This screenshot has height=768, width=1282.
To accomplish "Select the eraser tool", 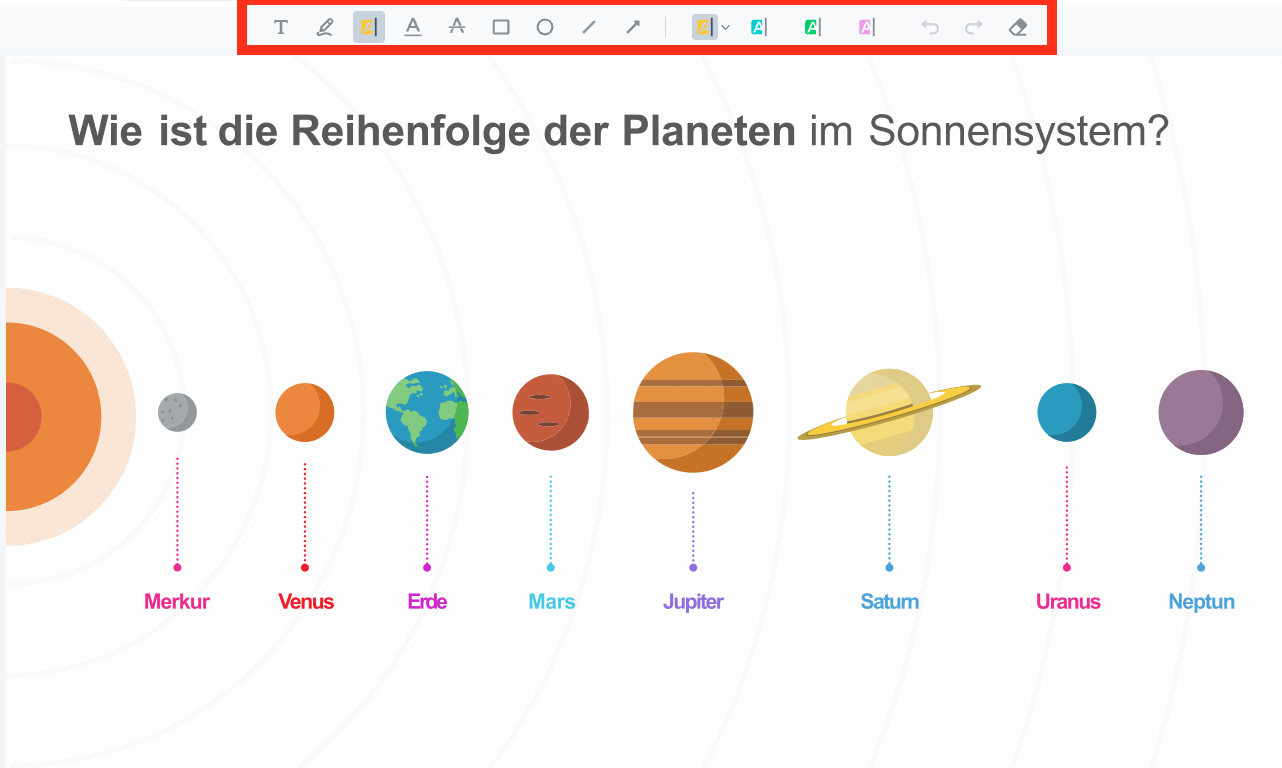I will point(1018,27).
